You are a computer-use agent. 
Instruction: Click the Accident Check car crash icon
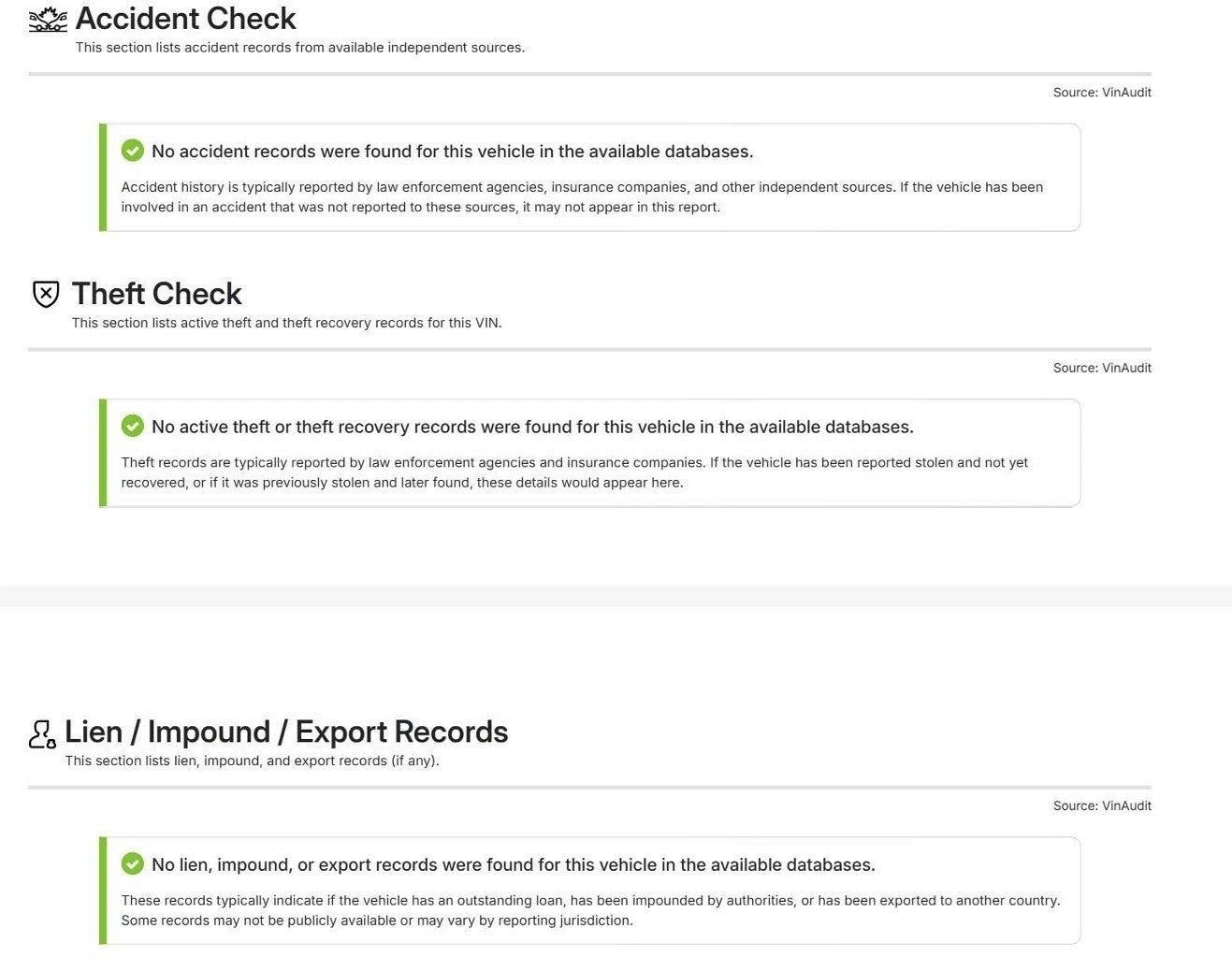[x=48, y=19]
